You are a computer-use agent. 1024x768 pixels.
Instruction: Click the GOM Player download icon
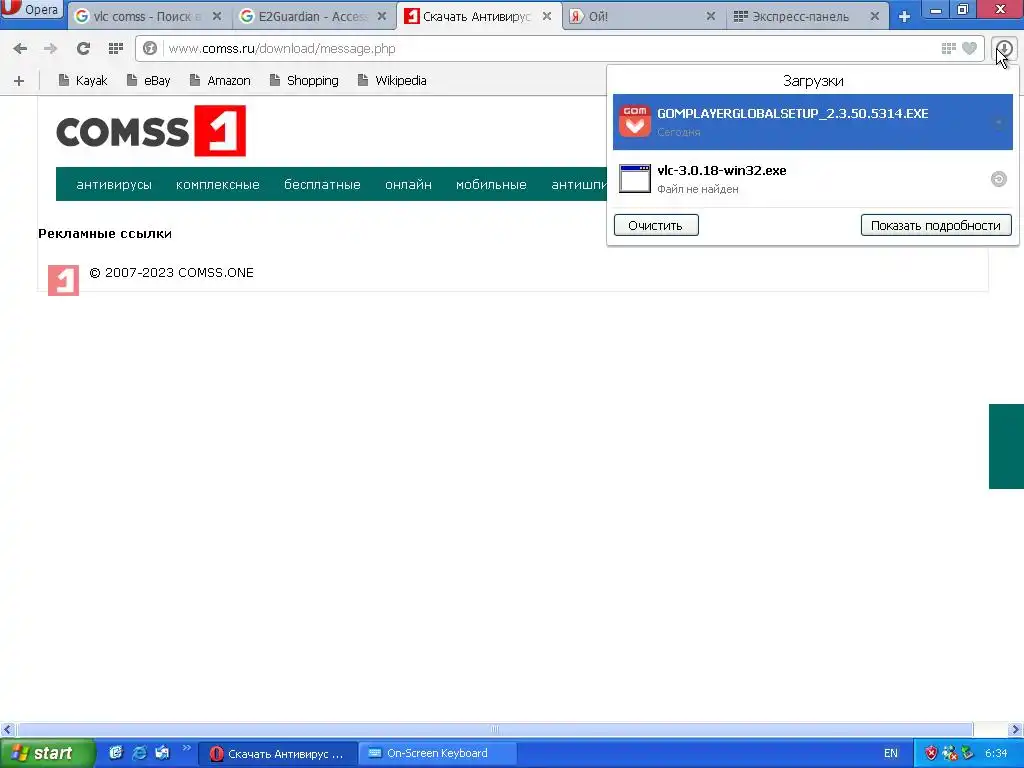pos(635,122)
